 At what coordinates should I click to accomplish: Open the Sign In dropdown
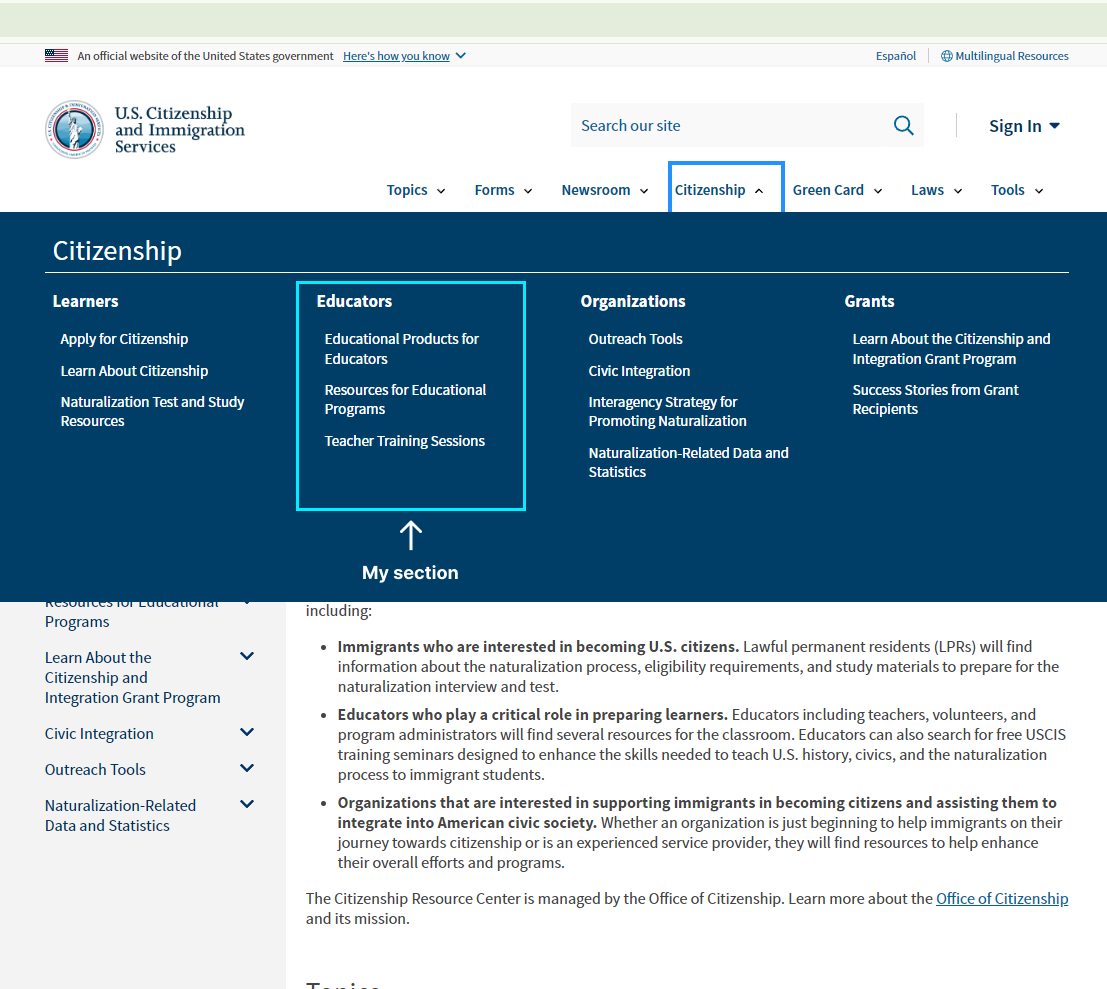pos(1024,126)
